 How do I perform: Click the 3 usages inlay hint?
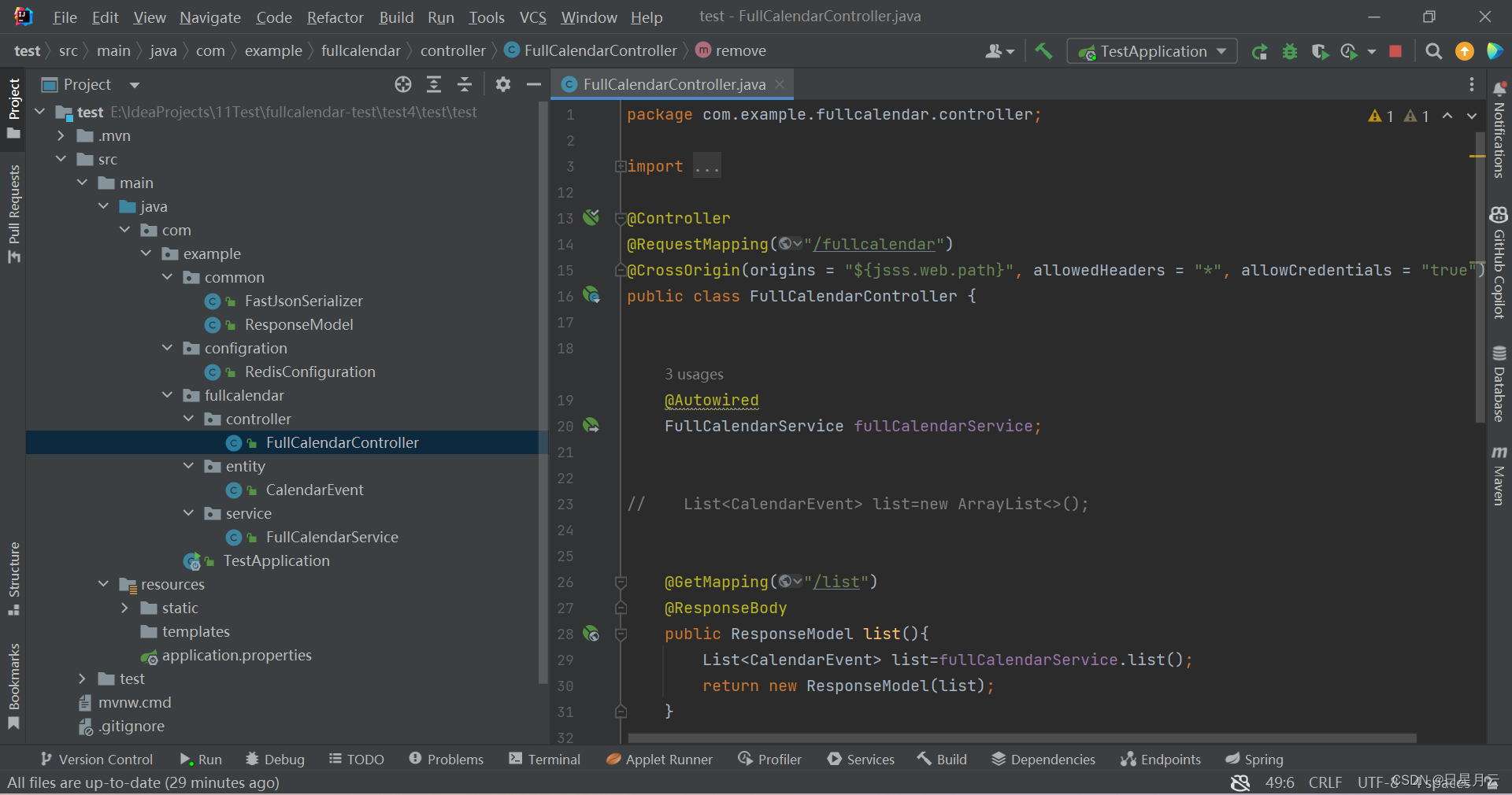pos(694,375)
